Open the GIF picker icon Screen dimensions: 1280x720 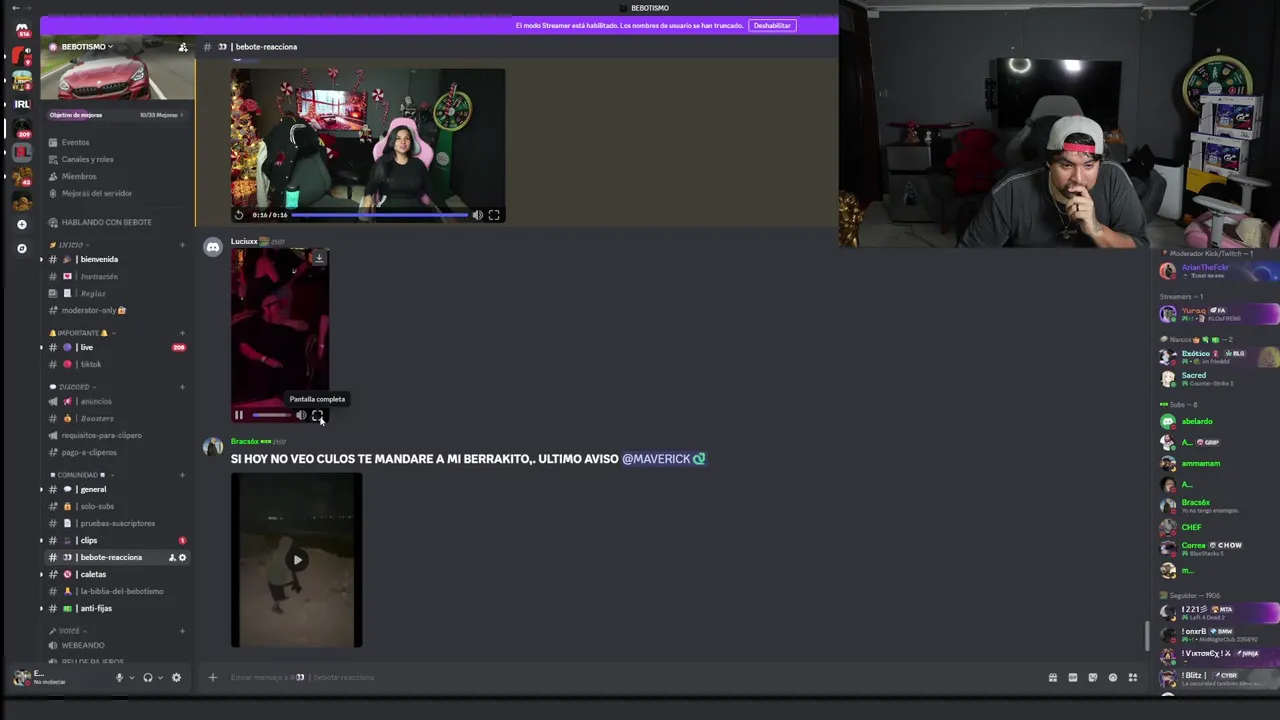point(1072,677)
